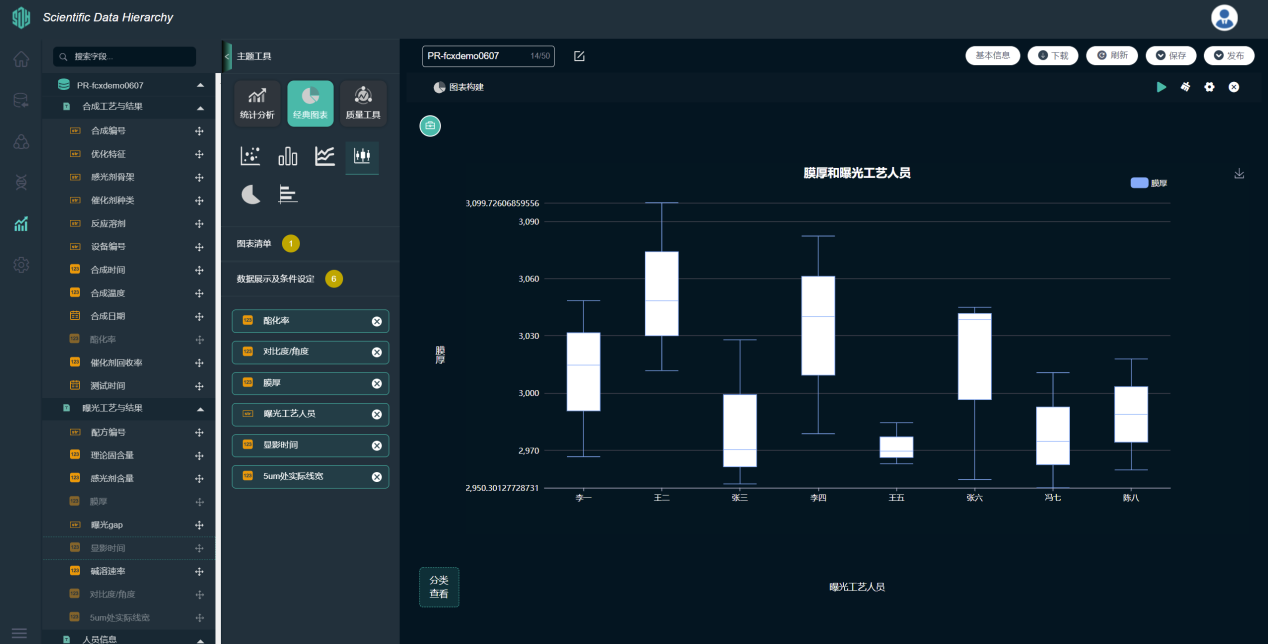Open chart settings gear icon

pos(1209,87)
